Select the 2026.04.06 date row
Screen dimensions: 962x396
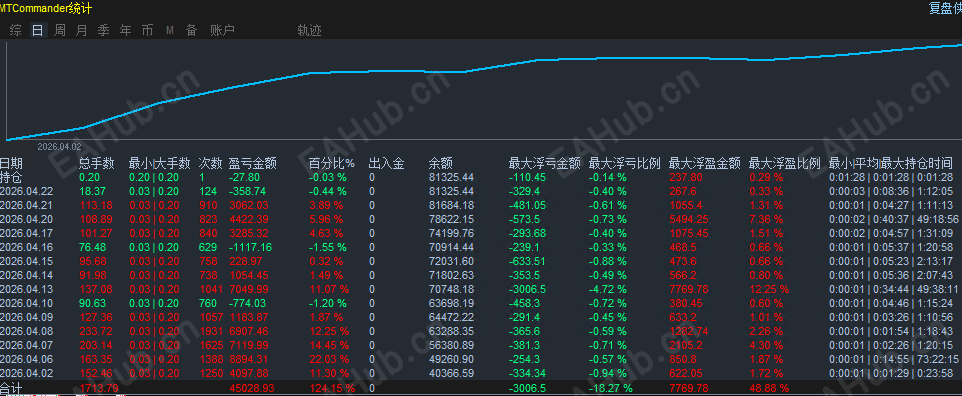coord(481,360)
